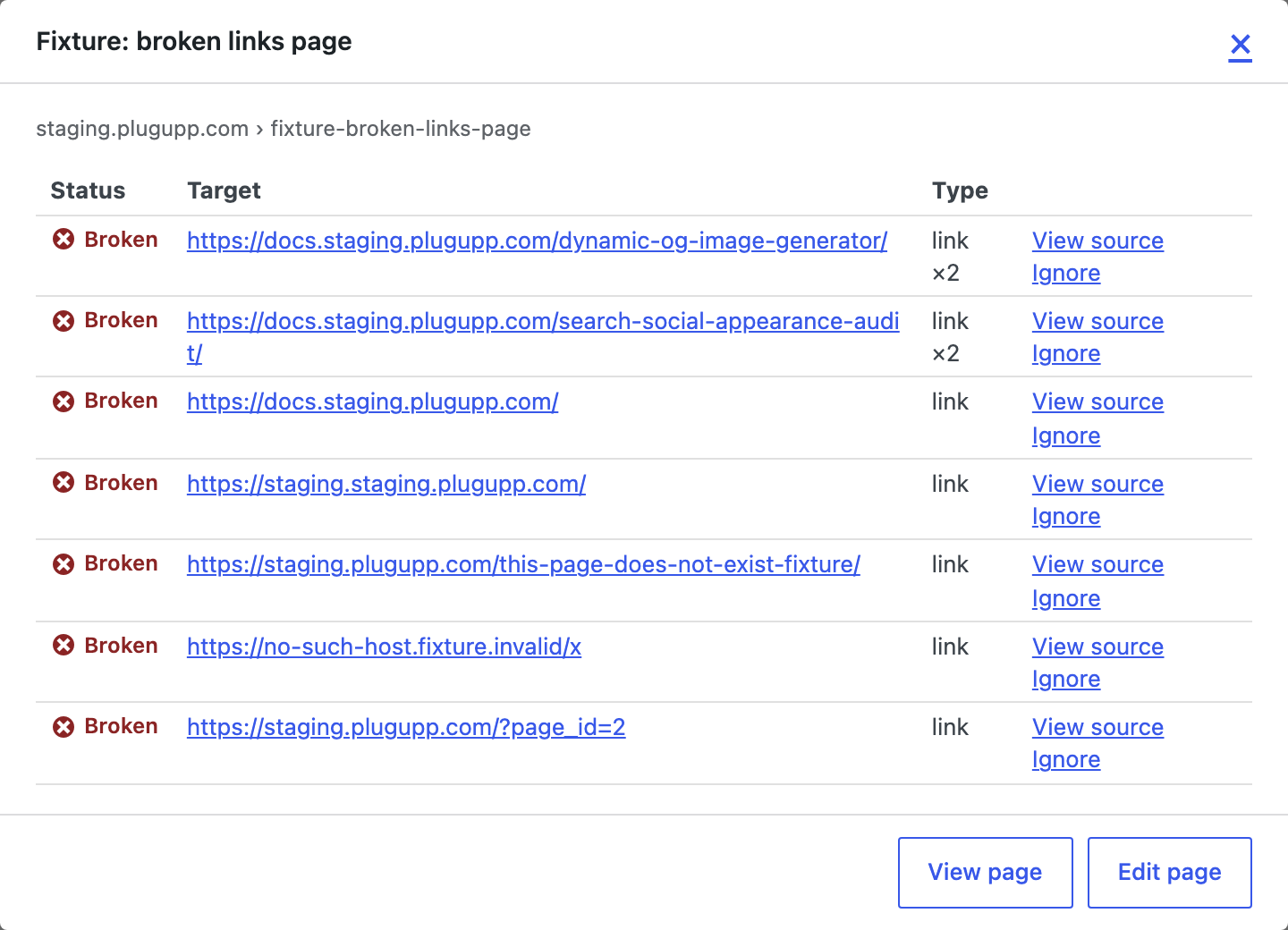The height and width of the screenshot is (930, 1288).
Task: Ignore the dynamic-og-image-generator broken link
Action: click(1065, 273)
